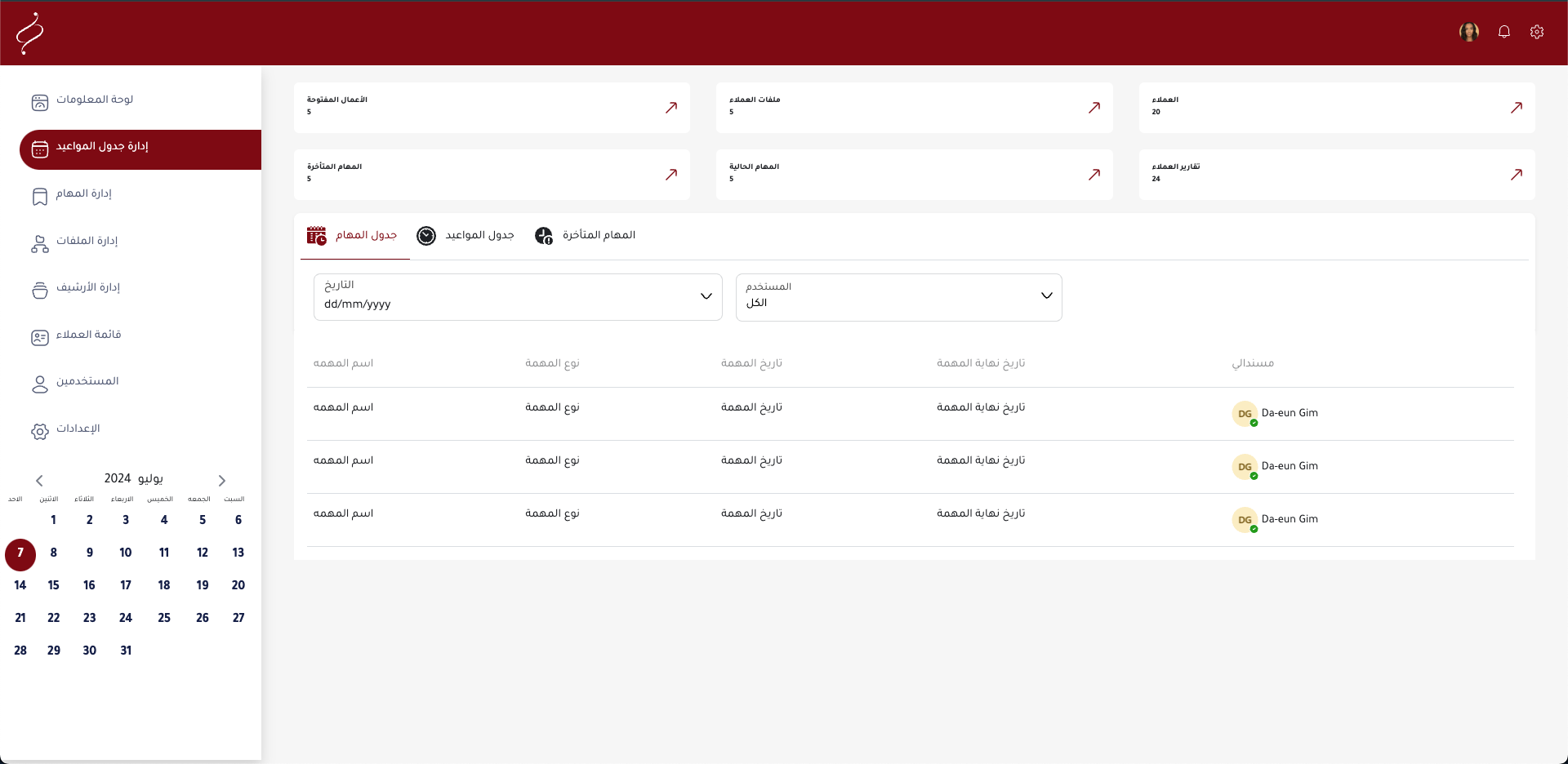Go to previous month in calendar
Screen dimensions: 1568x764
tap(39, 481)
